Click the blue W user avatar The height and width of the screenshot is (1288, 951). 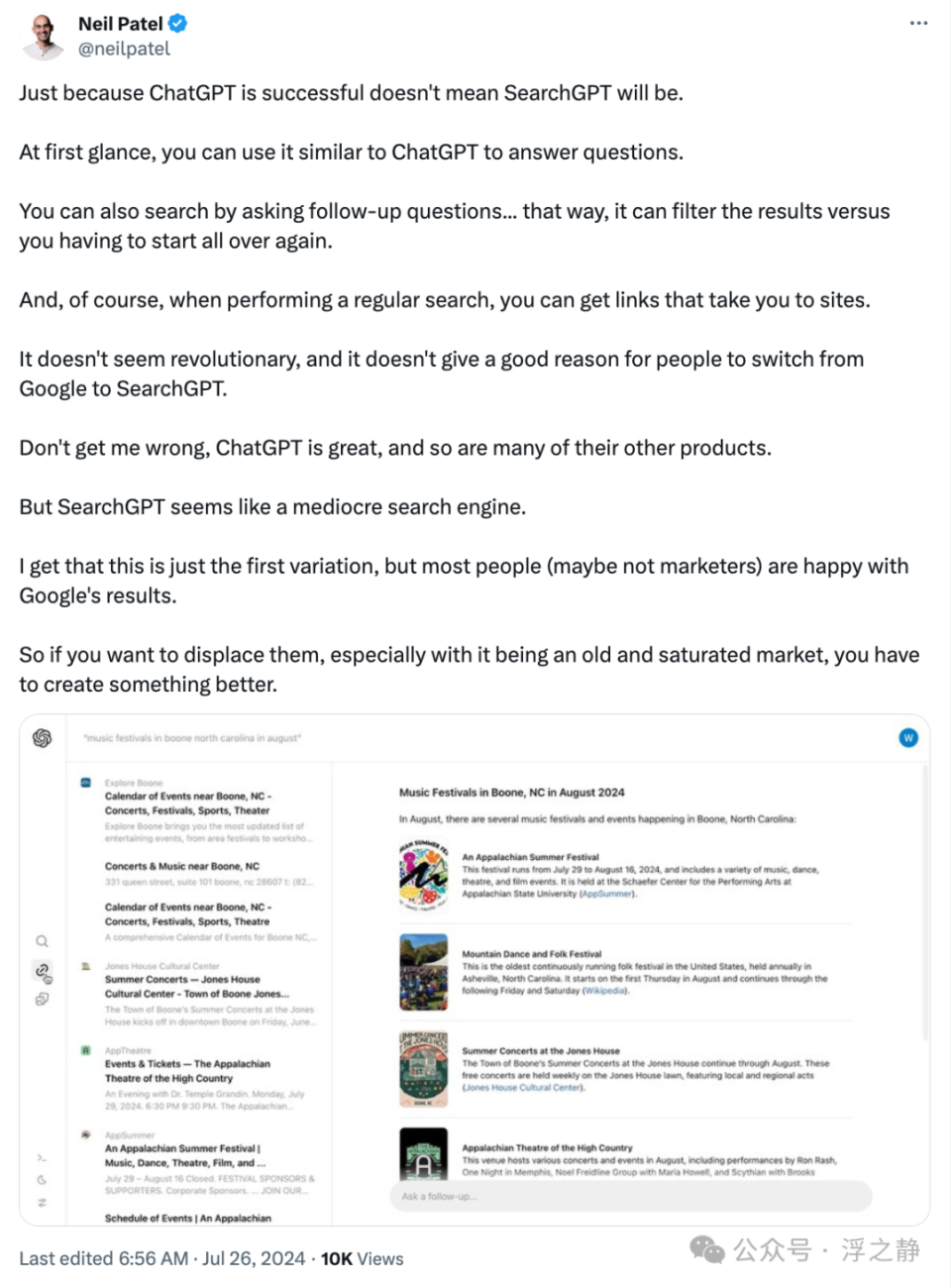coord(908,738)
